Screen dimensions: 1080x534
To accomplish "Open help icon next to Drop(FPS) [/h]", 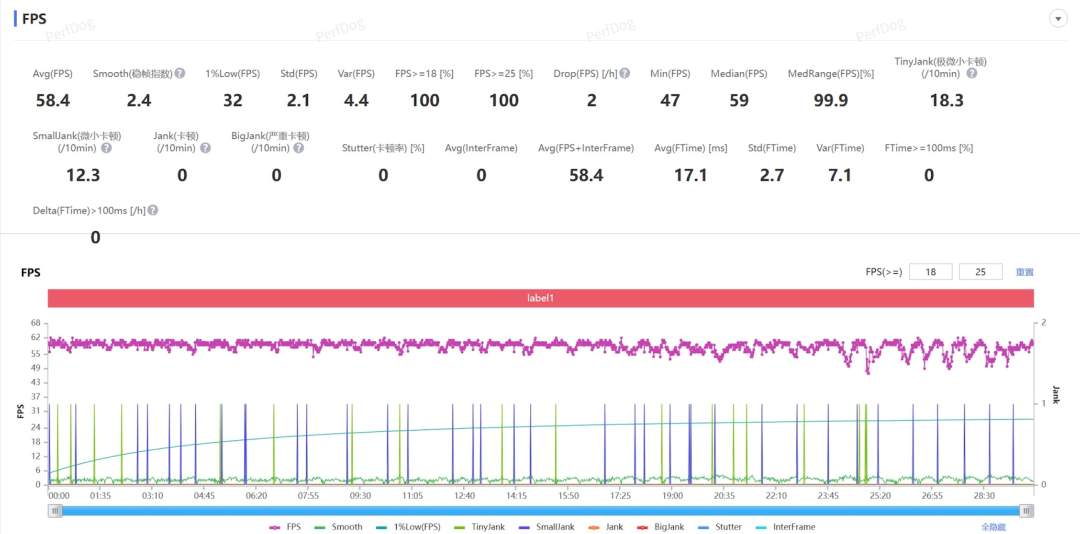I will coord(625,73).
